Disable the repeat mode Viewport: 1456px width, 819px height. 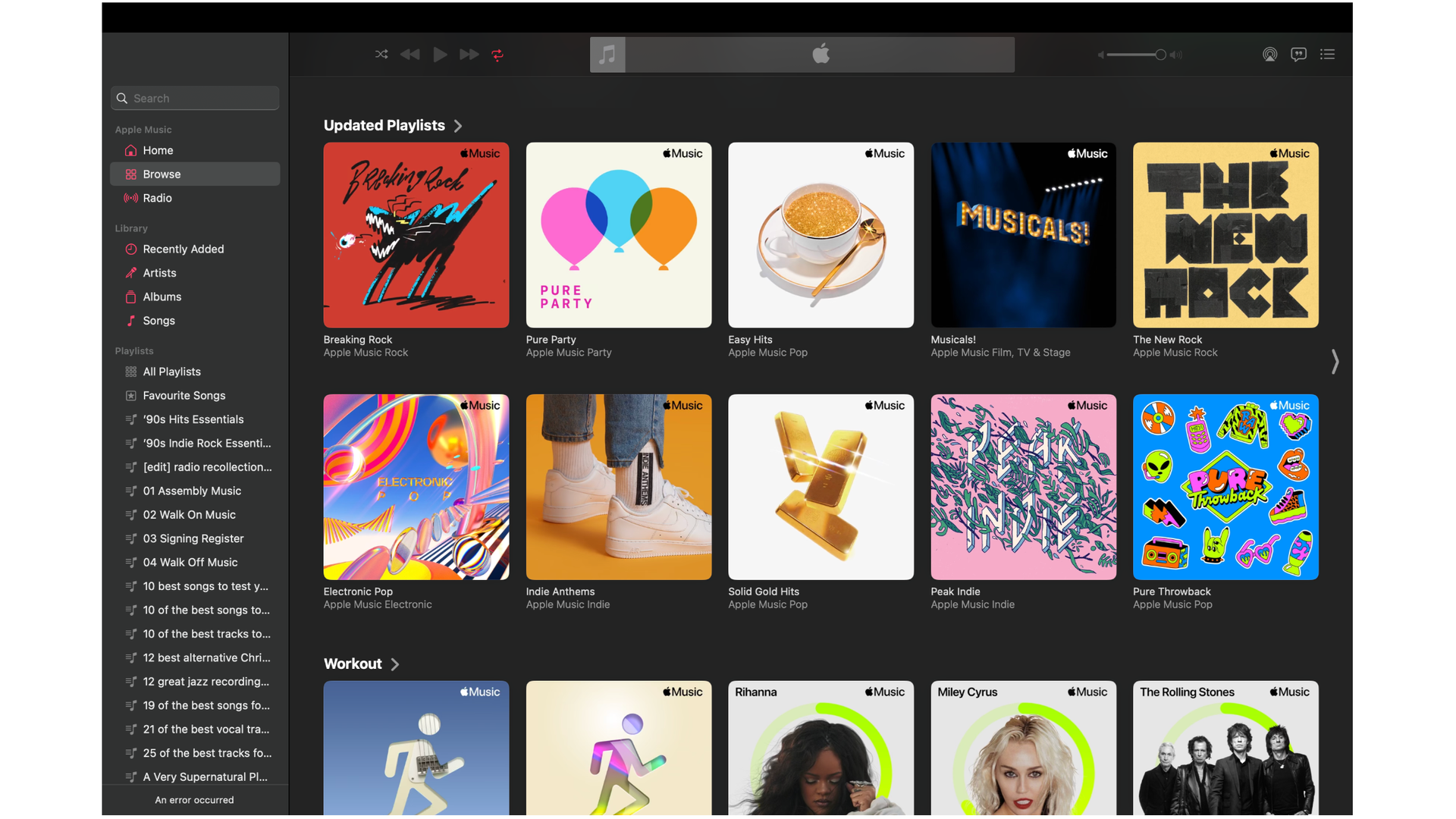497,54
